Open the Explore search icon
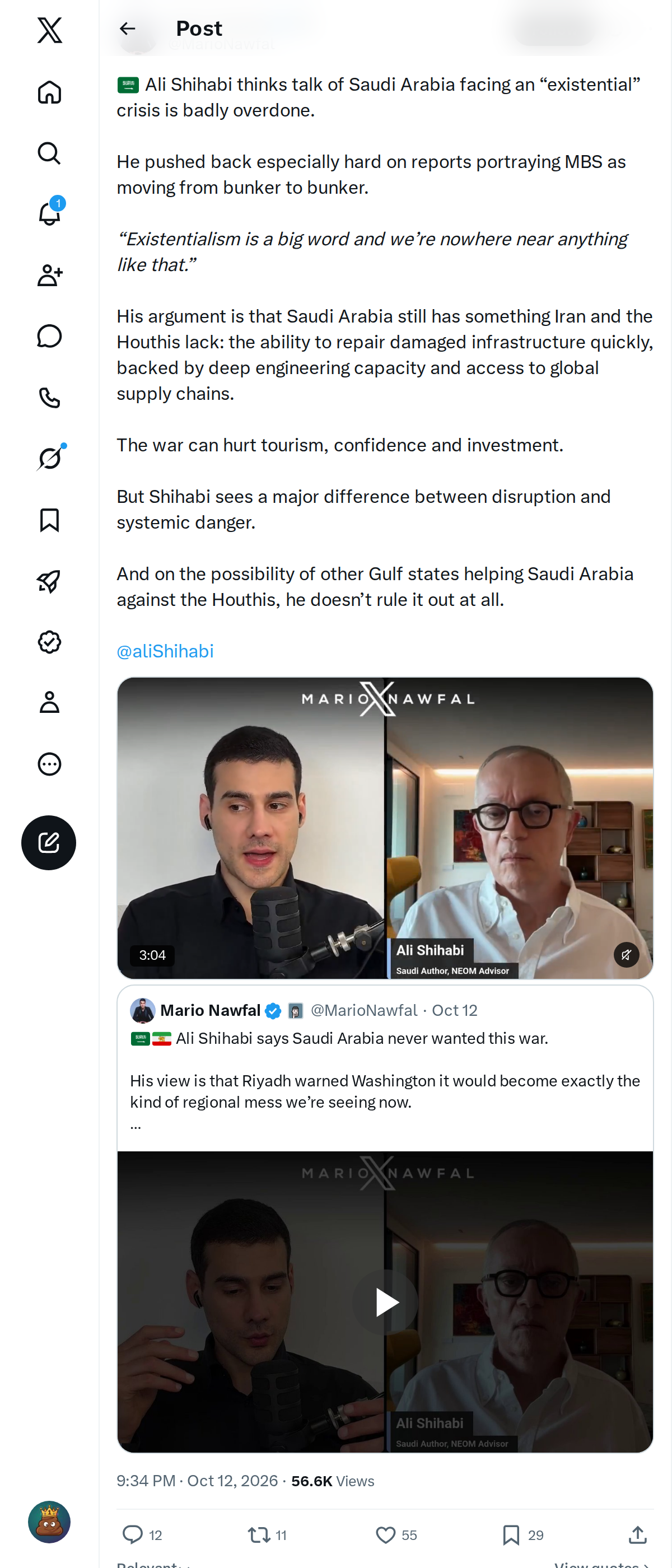Screen dimensions: 672x1568 point(49,153)
